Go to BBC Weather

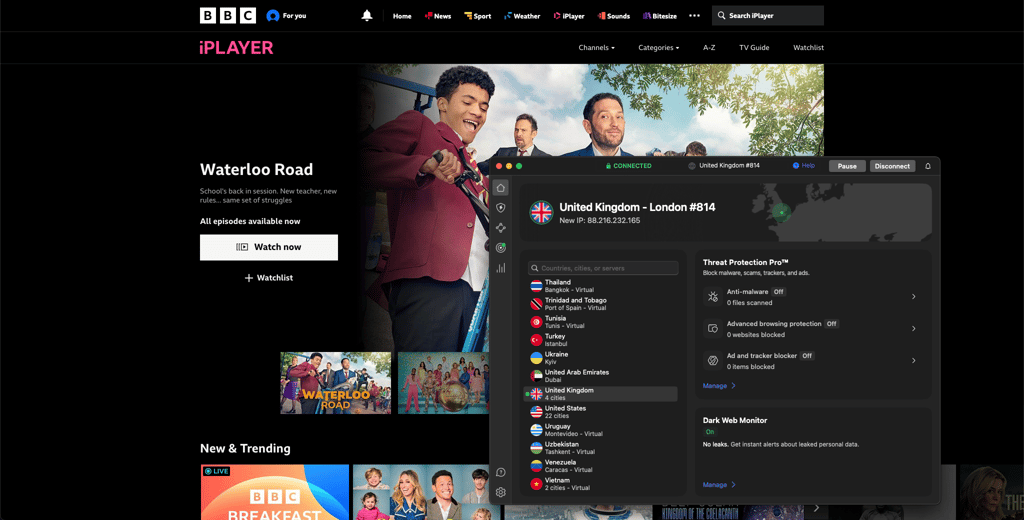click(x=522, y=16)
